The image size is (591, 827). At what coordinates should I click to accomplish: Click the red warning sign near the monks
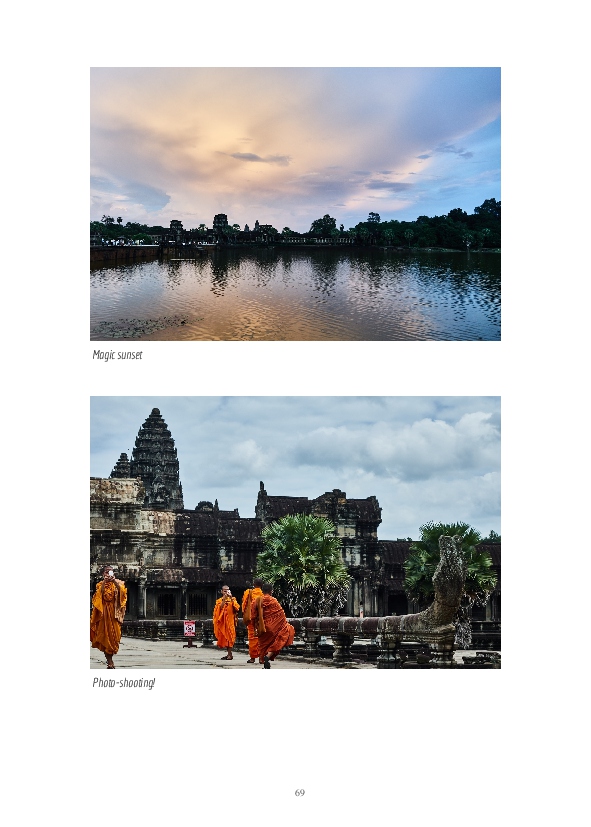coord(189,629)
